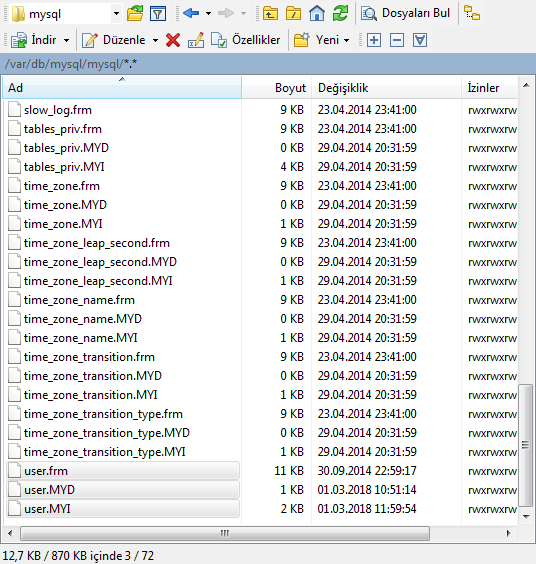Open the İndir dropdown arrow
The width and height of the screenshot is (536, 564).
pyautogui.click(x=67, y=40)
